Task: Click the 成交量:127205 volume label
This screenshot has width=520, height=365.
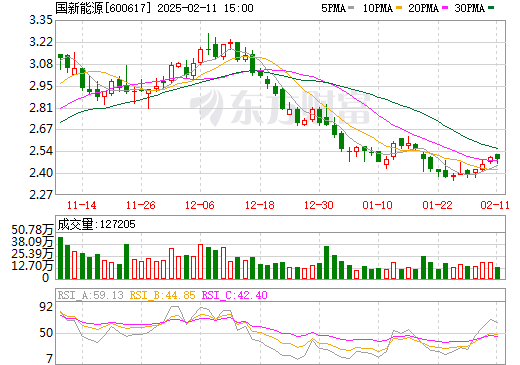Action: pyautogui.click(x=96, y=224)
